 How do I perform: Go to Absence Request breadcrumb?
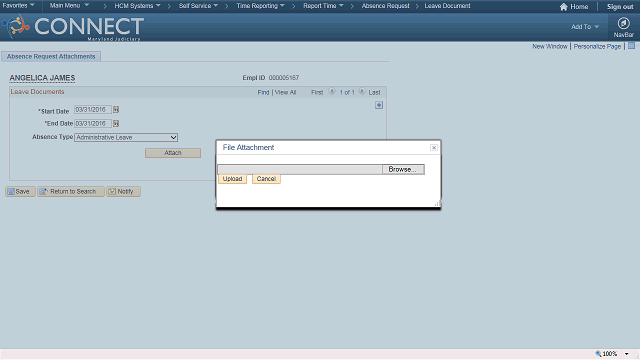(385, 6)
